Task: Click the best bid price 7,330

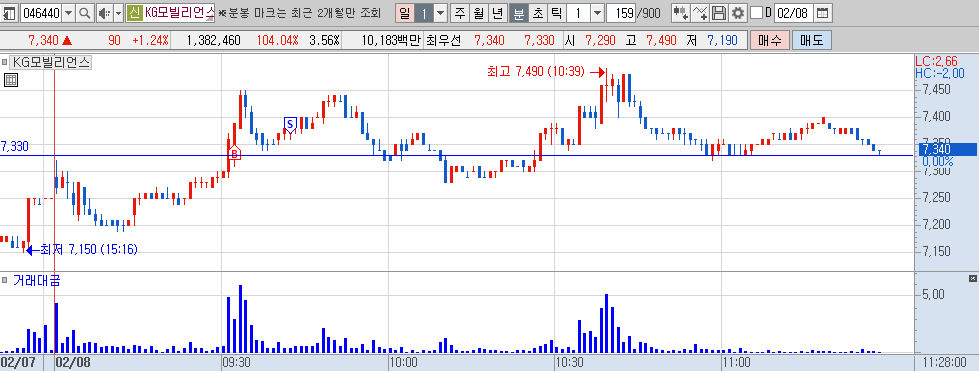Action: [539, 41]
